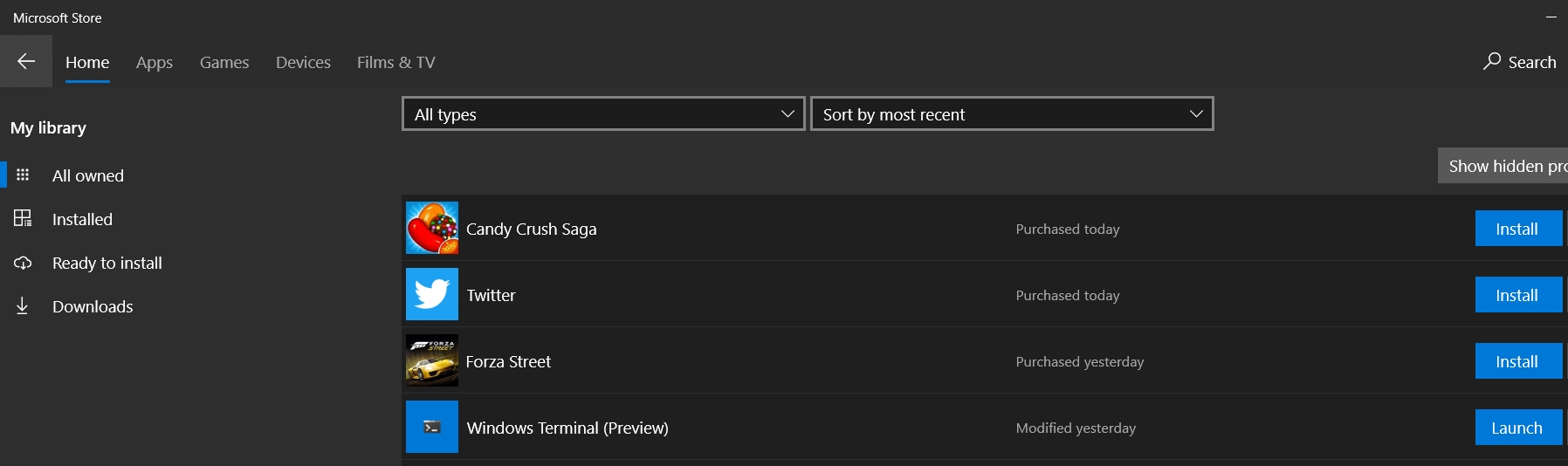Viewport: 1568px width, 466px height.
Task: Install the Twitter app
Action: 1518,295
